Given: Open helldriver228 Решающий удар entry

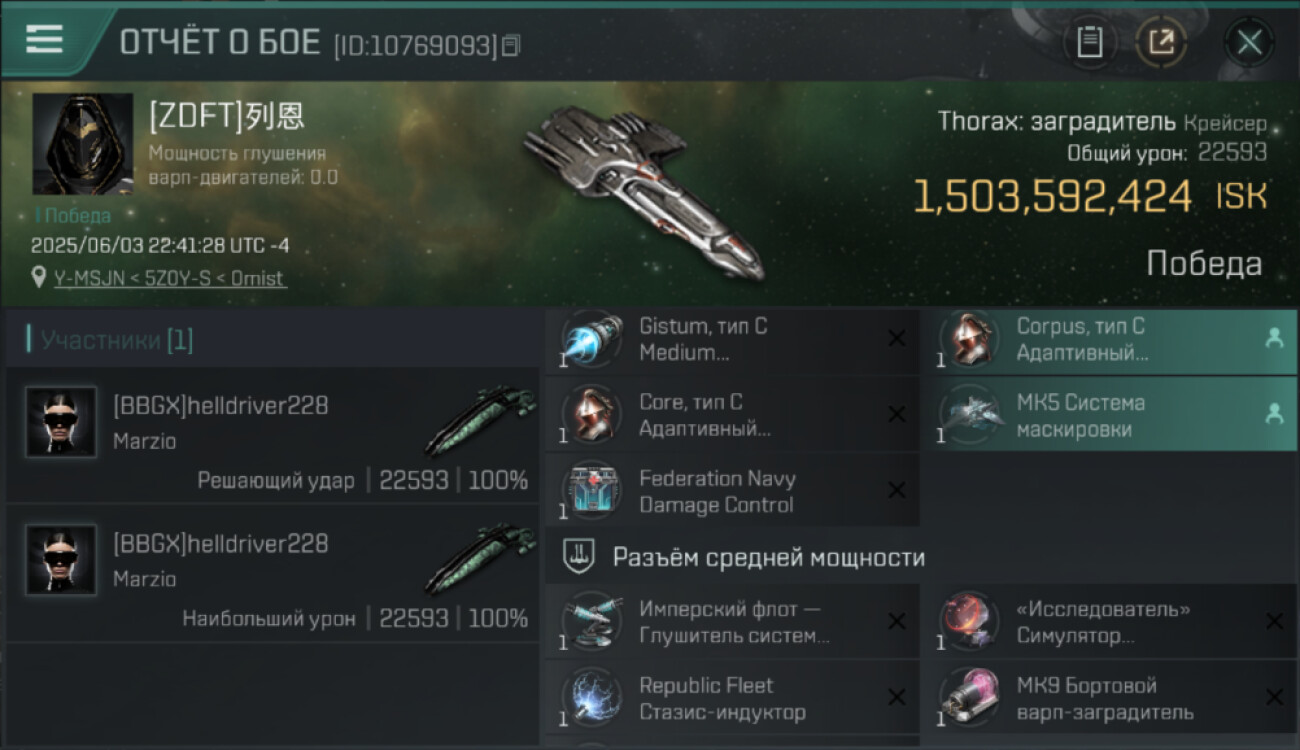Looking at the screenshot, I should click(272, 435).
